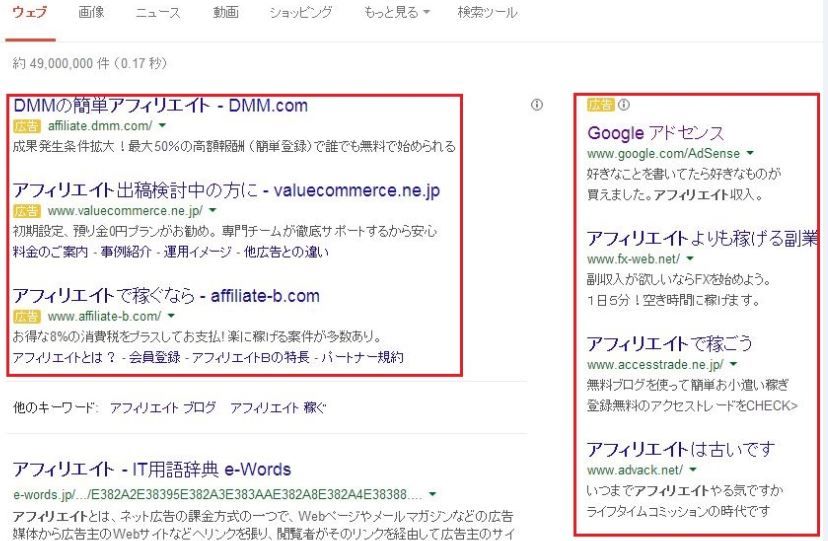Screen dimensions: 828x541
Task: Click the www.google.com/AdSense green URL
Action: pyautogui.click(x=664, y=154)
